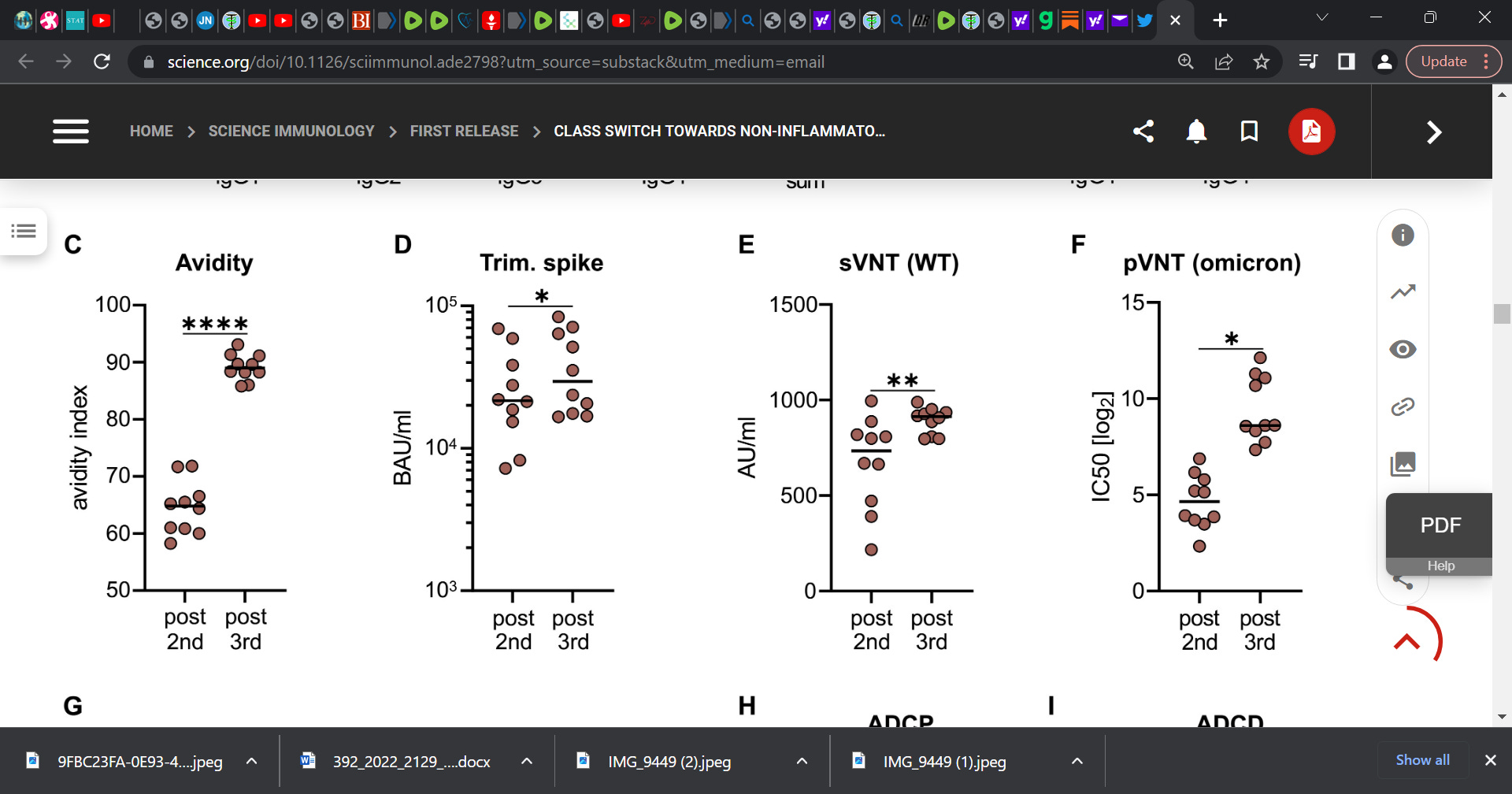Go to First Release breadcrumb
Image resolution: width=1512 pixels, height=794 pixels.
pyautogui.click(x=464, y=132)
